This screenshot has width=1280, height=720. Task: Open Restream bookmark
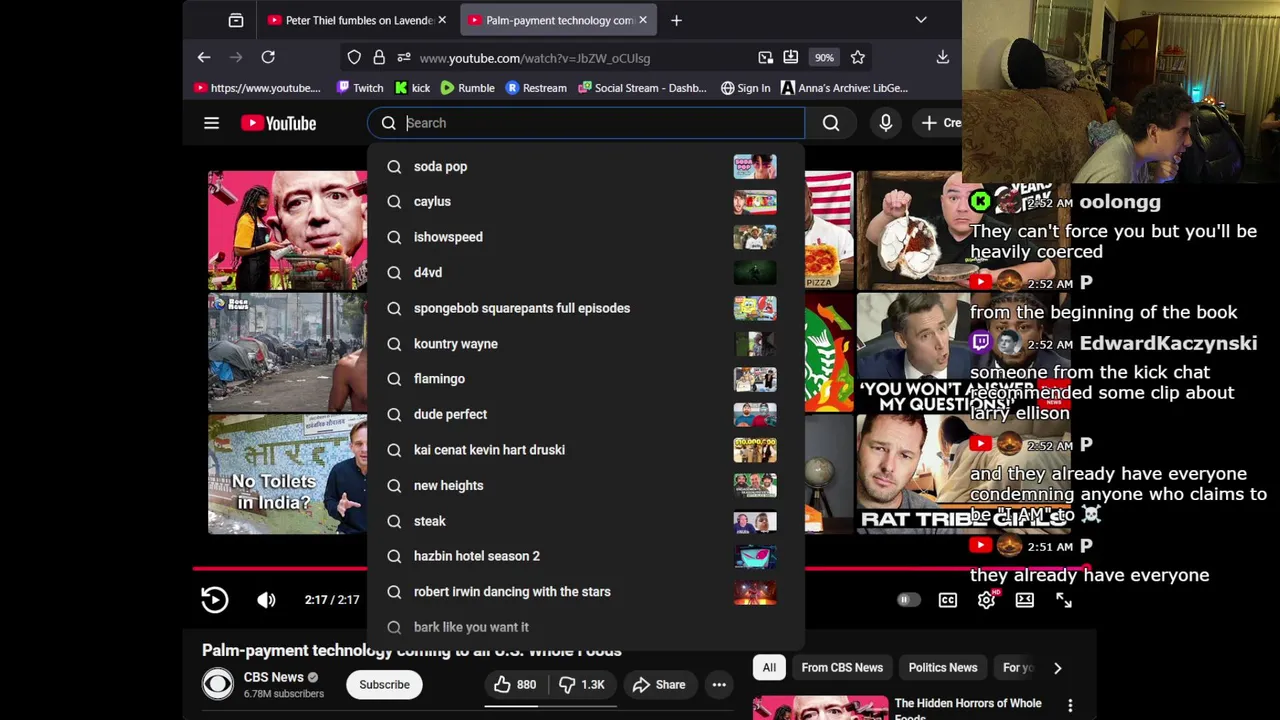pos(536,88)
